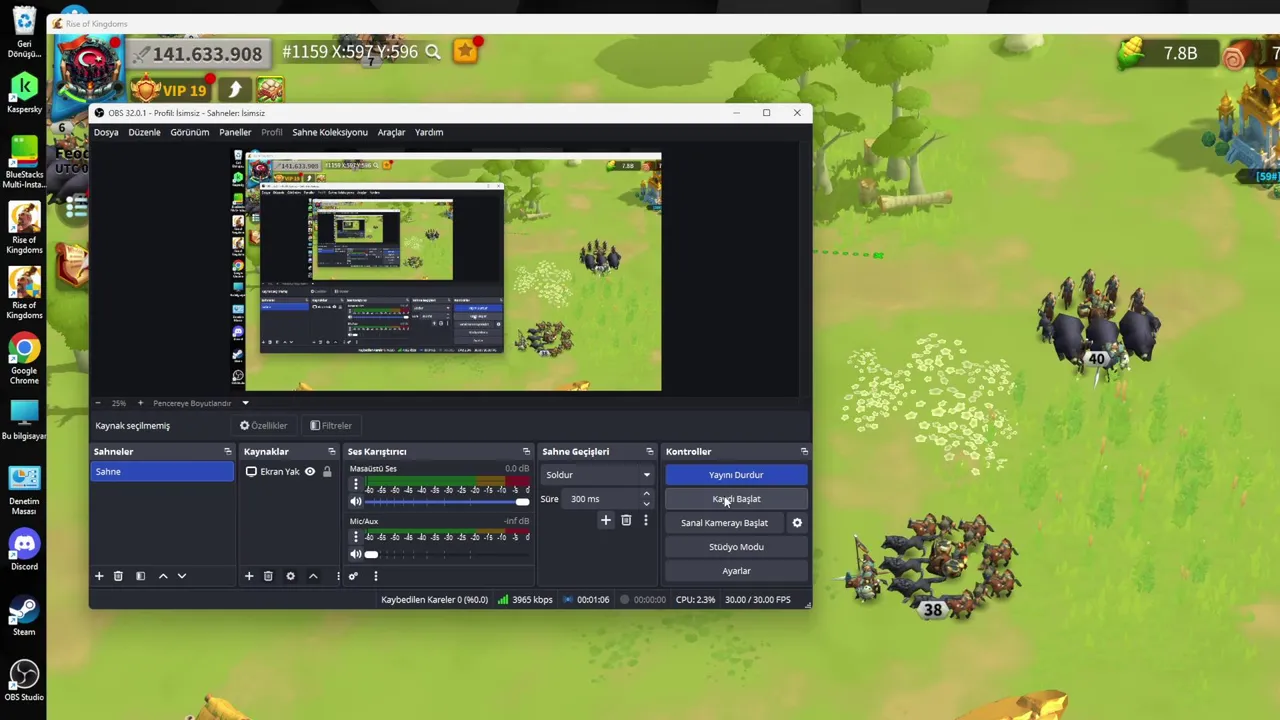The image size is (1280, 720).
Task: Open scene filters icon in Sahneler toolbar
Action: click(140, 576)
